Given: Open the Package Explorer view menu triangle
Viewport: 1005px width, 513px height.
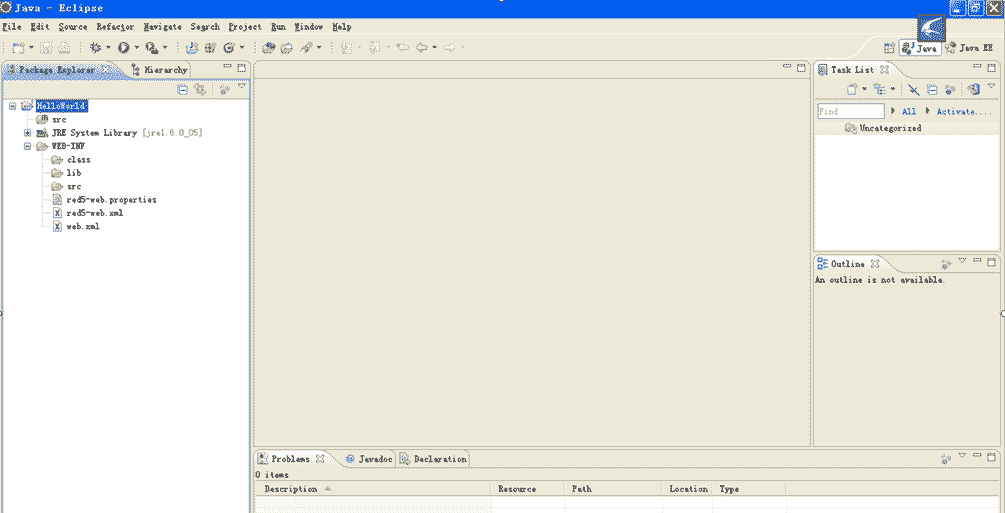Looking at the screenshot, I should (x=241, y=88).
